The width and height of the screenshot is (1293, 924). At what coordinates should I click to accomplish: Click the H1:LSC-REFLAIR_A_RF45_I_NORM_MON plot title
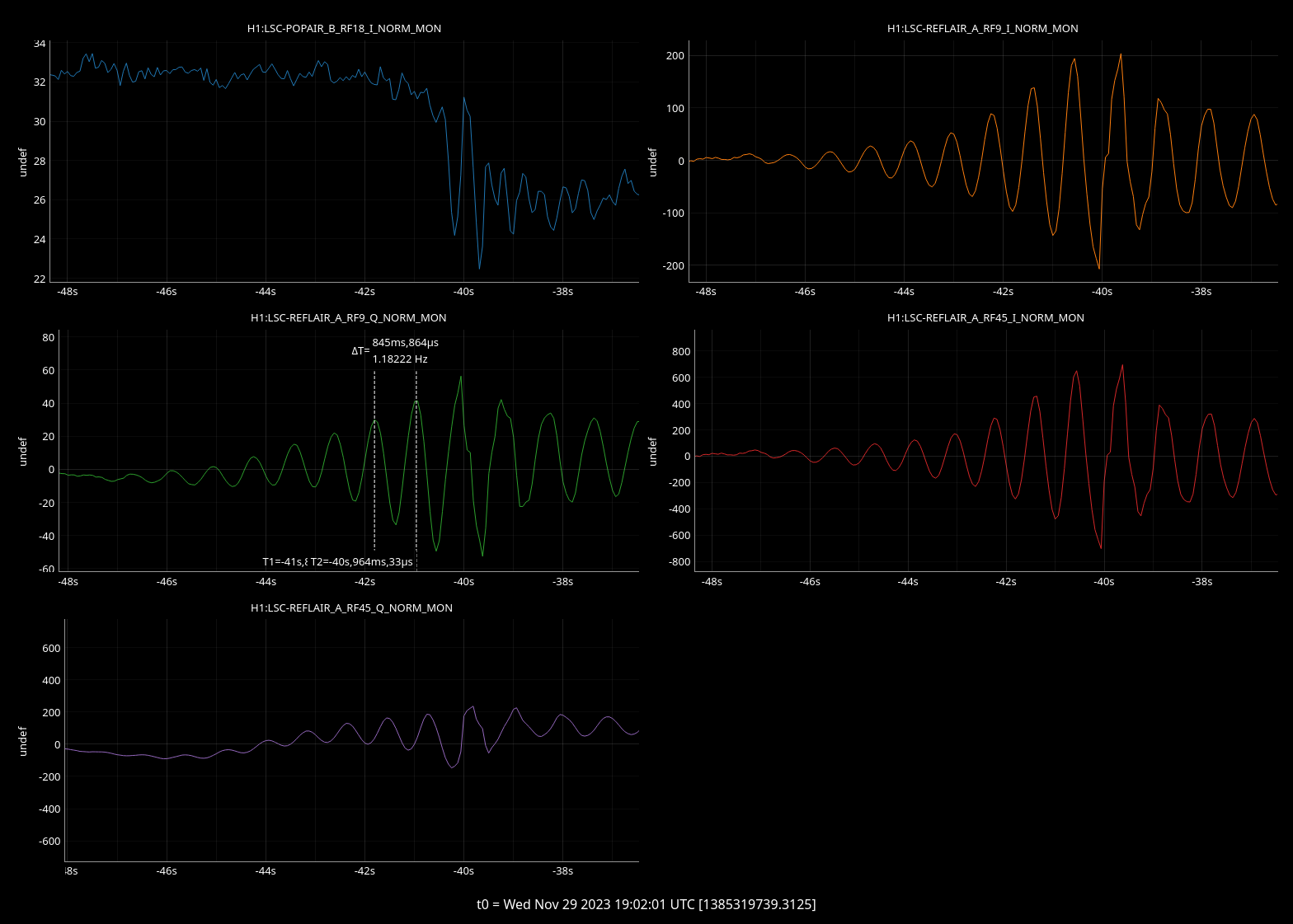click(985, 317)
